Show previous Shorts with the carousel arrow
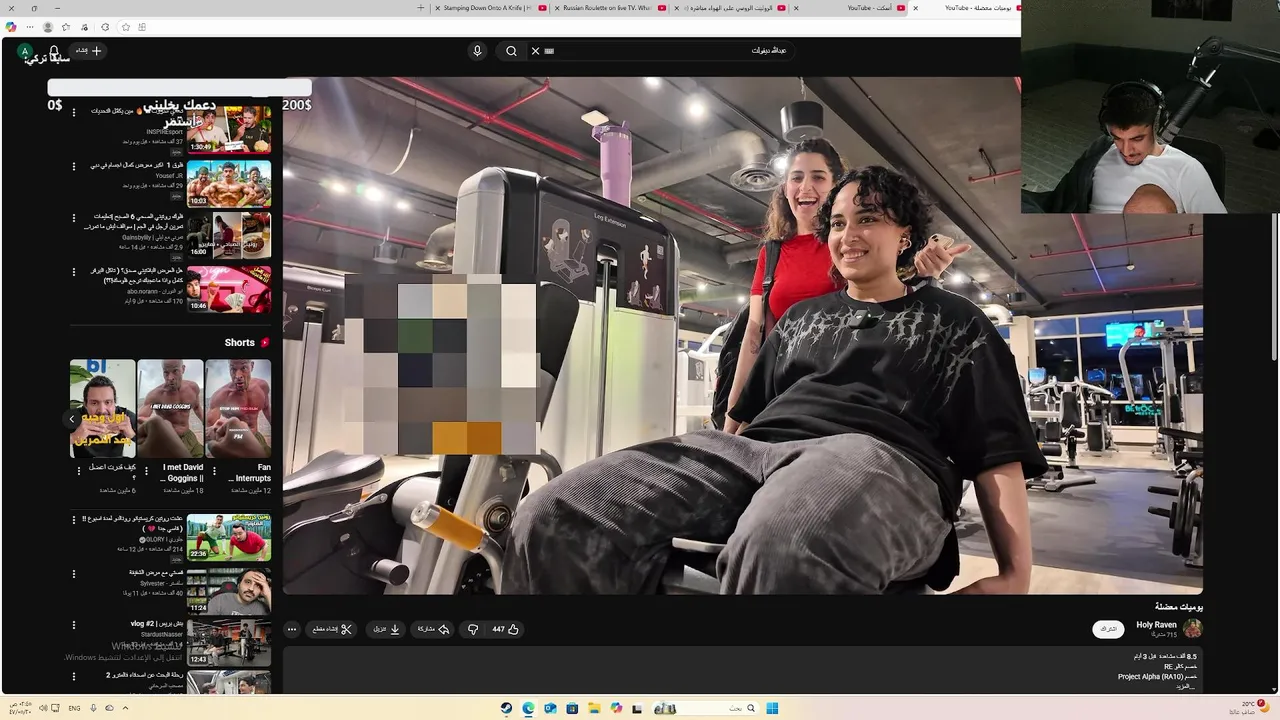Viewport: 1280px width, 720px height. click(72, 418)
